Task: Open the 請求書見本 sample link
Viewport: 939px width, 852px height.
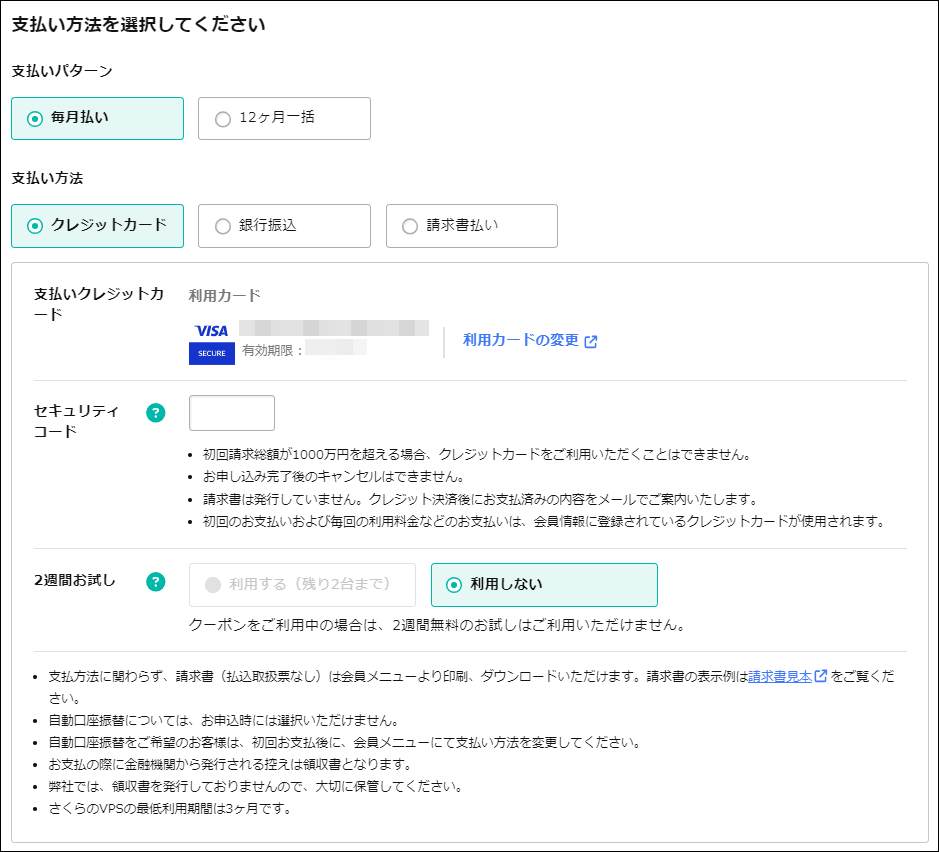Action: pos(780,676)
